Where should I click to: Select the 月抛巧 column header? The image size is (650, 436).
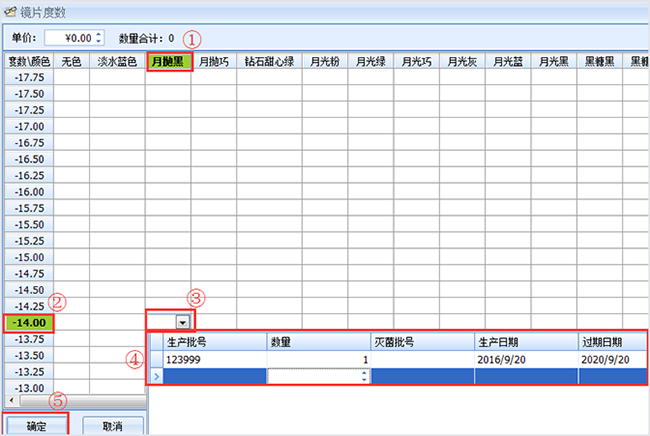[x=214, y=62]
